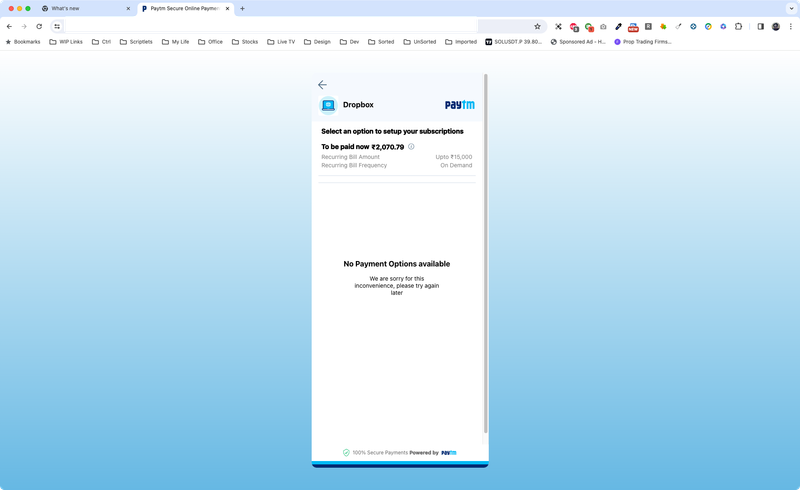Screen dimensions: 800x490
Task: Click 'Recurring Bill Frequency' label
Action: [354, 165]
